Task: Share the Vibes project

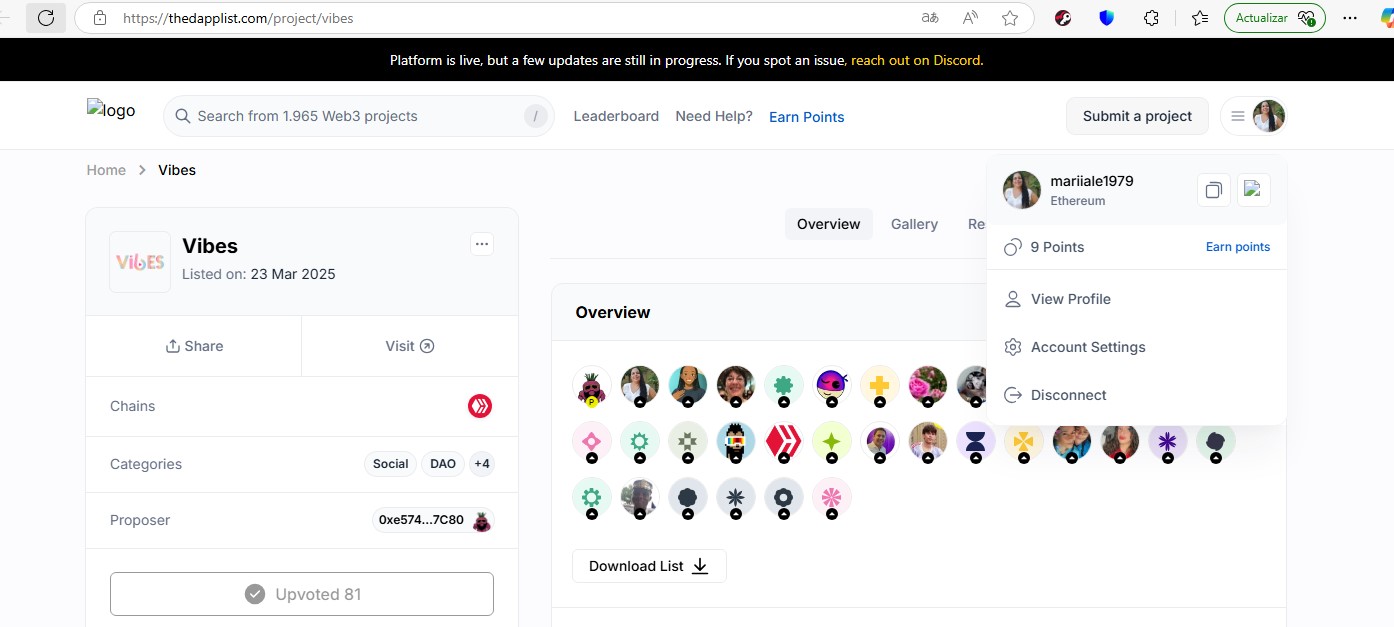Action: [194, 346]
